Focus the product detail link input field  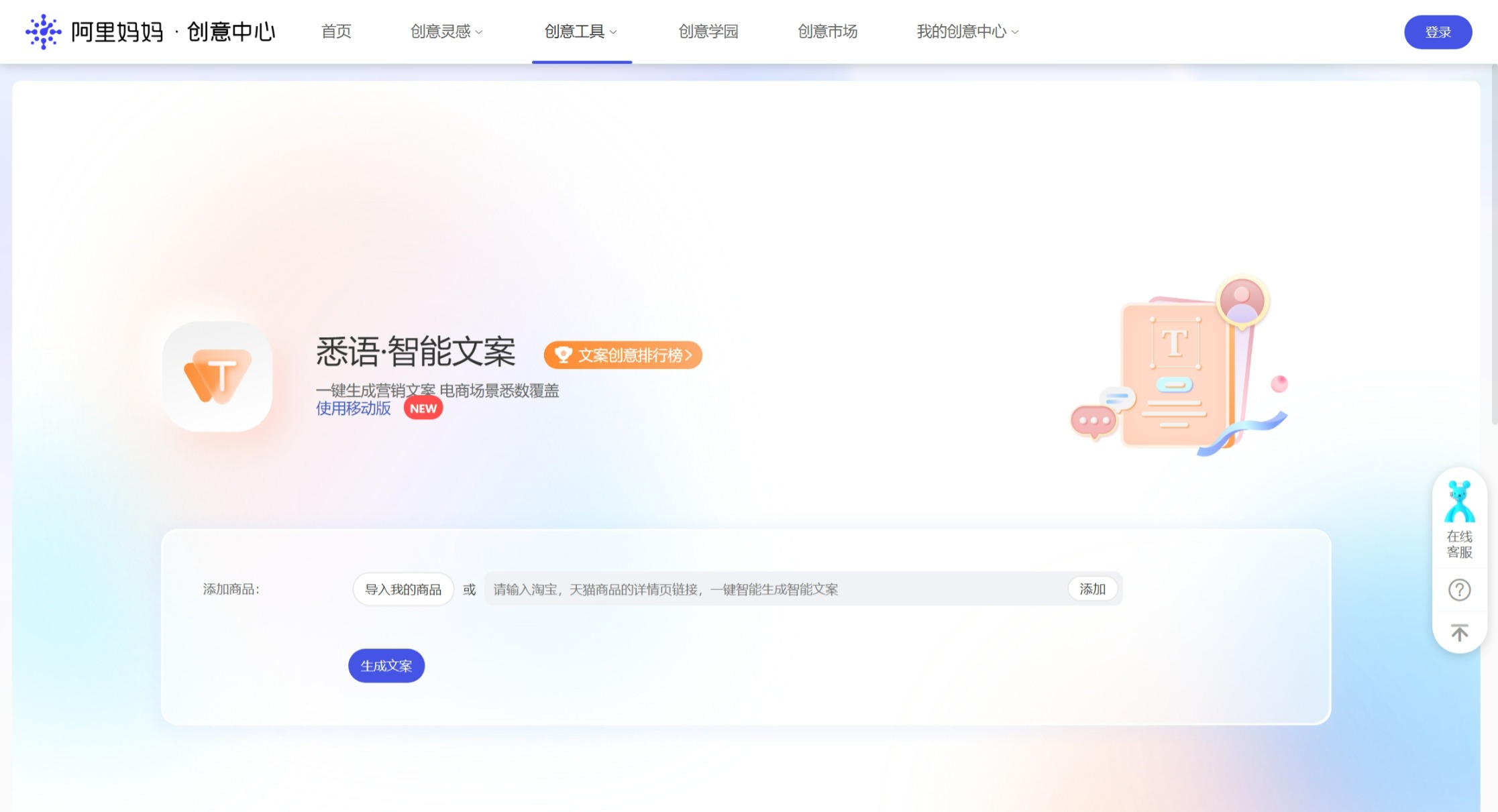[771, 589]
